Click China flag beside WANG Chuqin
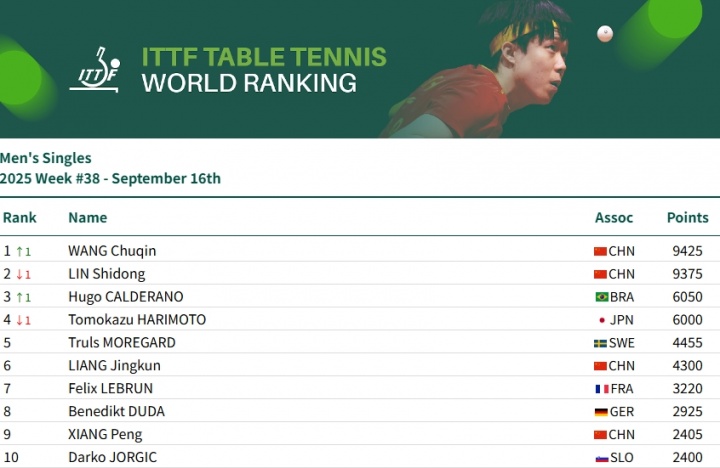The height and width of the screenshot is (468, 720). 601,251
